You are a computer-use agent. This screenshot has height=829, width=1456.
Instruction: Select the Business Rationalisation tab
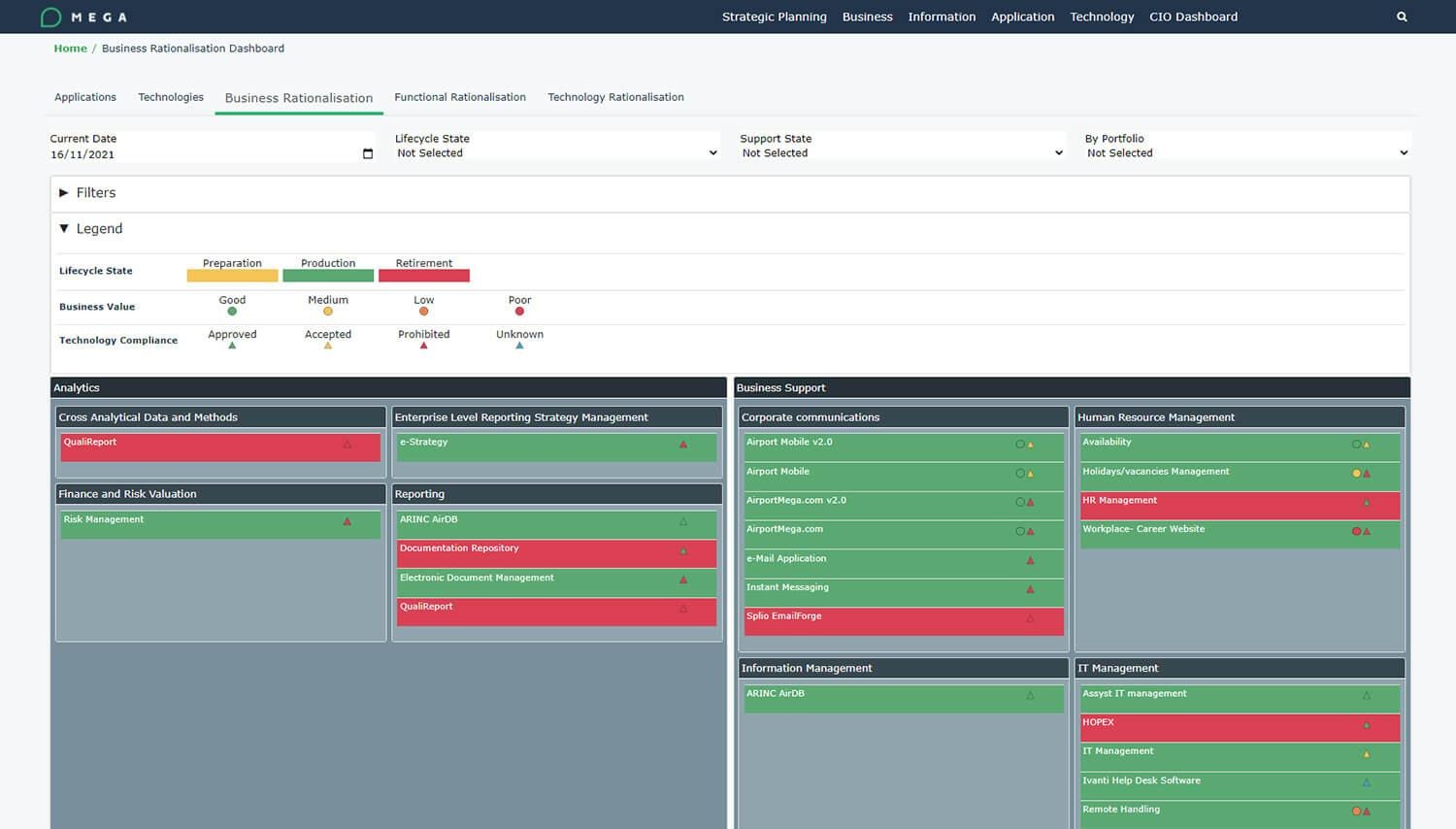(299, 98)
